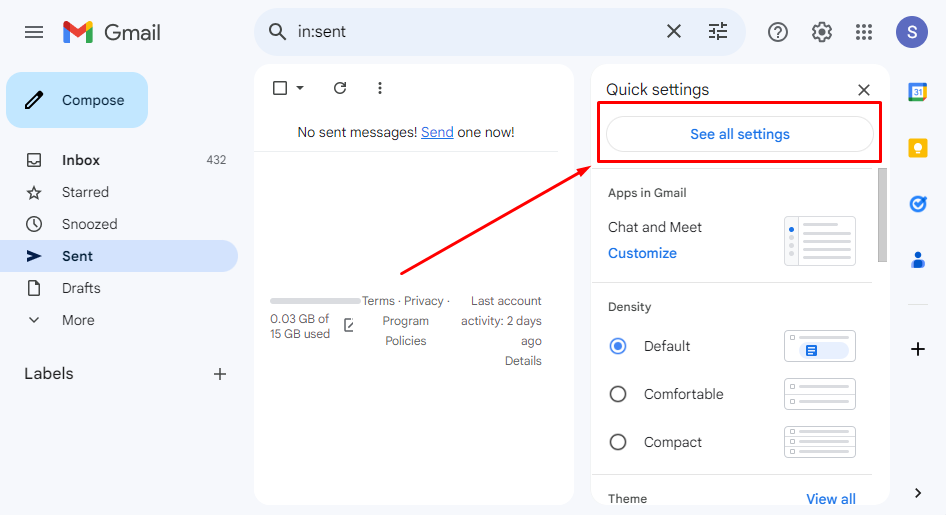Click the Inbox count 432
Image resolution: width=946 pixels, height=515 pixels.
point(216,160)
